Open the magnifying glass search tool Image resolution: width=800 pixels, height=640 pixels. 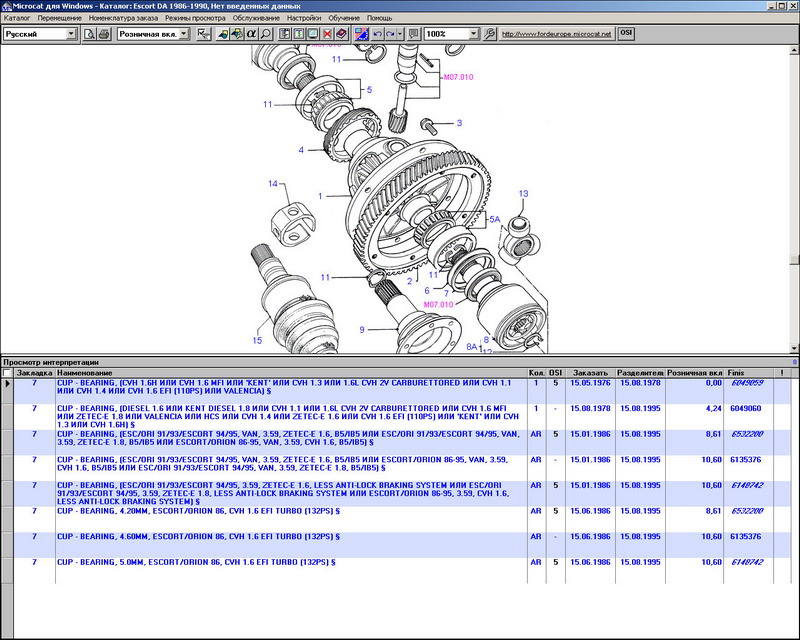click(265, 34)
